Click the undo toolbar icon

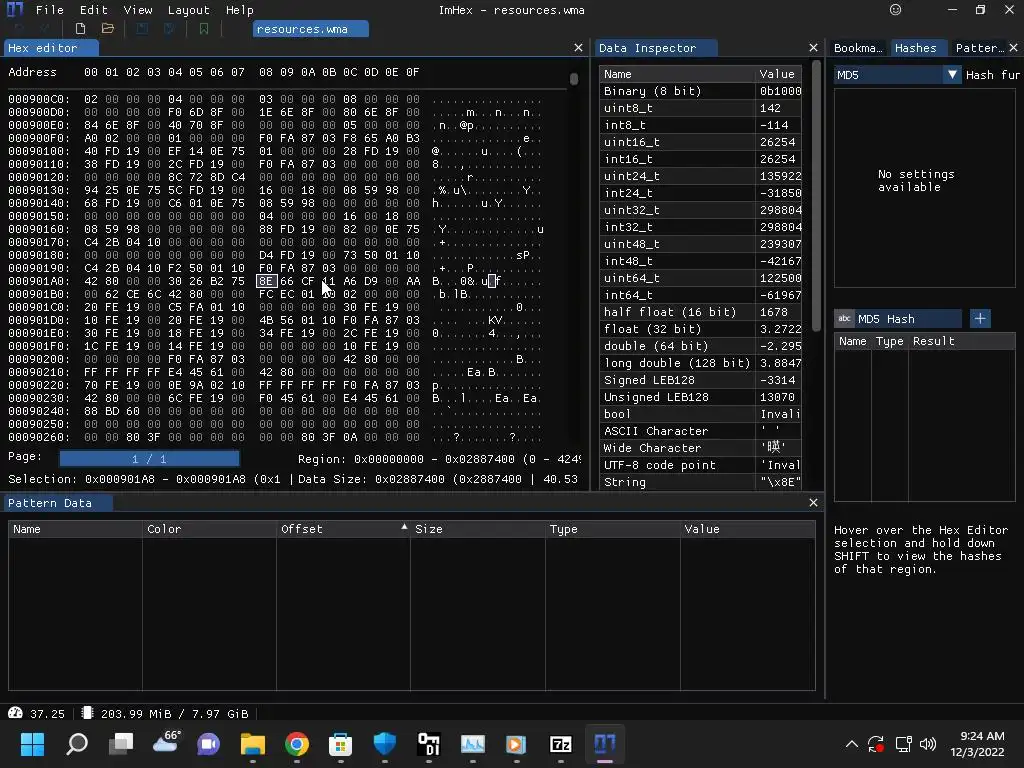[19, 29]
